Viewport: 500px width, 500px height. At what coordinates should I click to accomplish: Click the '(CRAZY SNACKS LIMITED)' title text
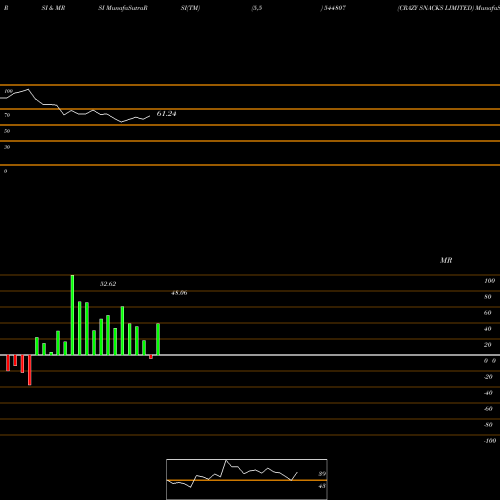coord(435,8)
